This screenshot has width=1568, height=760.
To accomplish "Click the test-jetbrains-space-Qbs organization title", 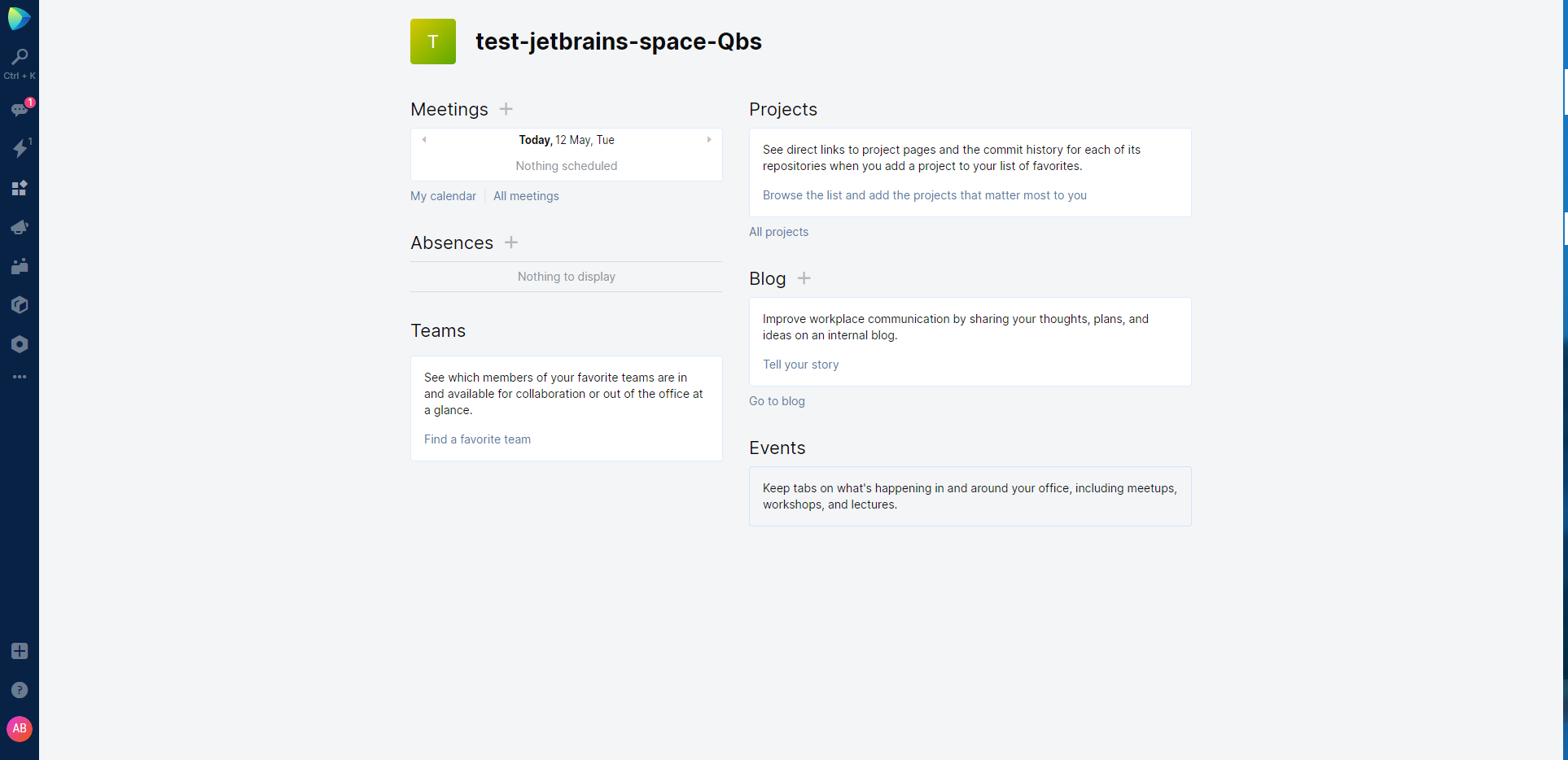I will point(619,41).
